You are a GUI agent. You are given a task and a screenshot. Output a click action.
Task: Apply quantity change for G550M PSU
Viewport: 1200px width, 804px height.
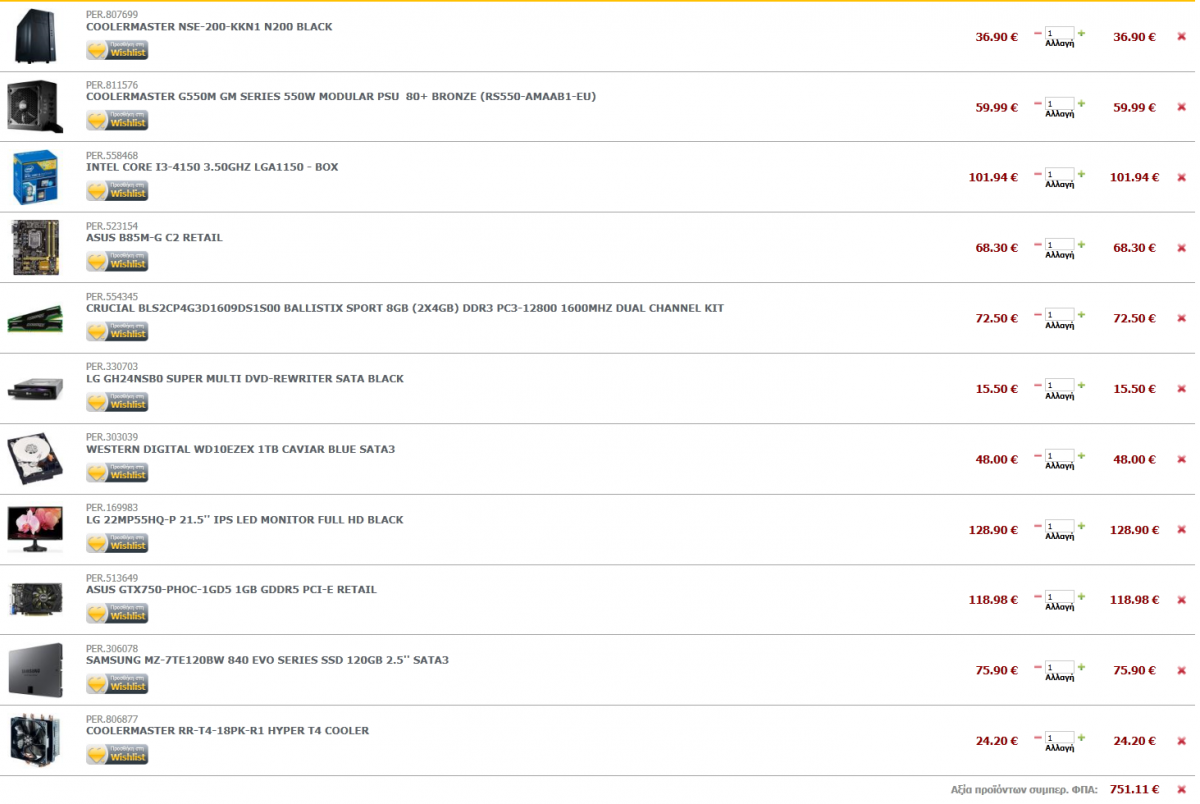[x=1059, y=114]
